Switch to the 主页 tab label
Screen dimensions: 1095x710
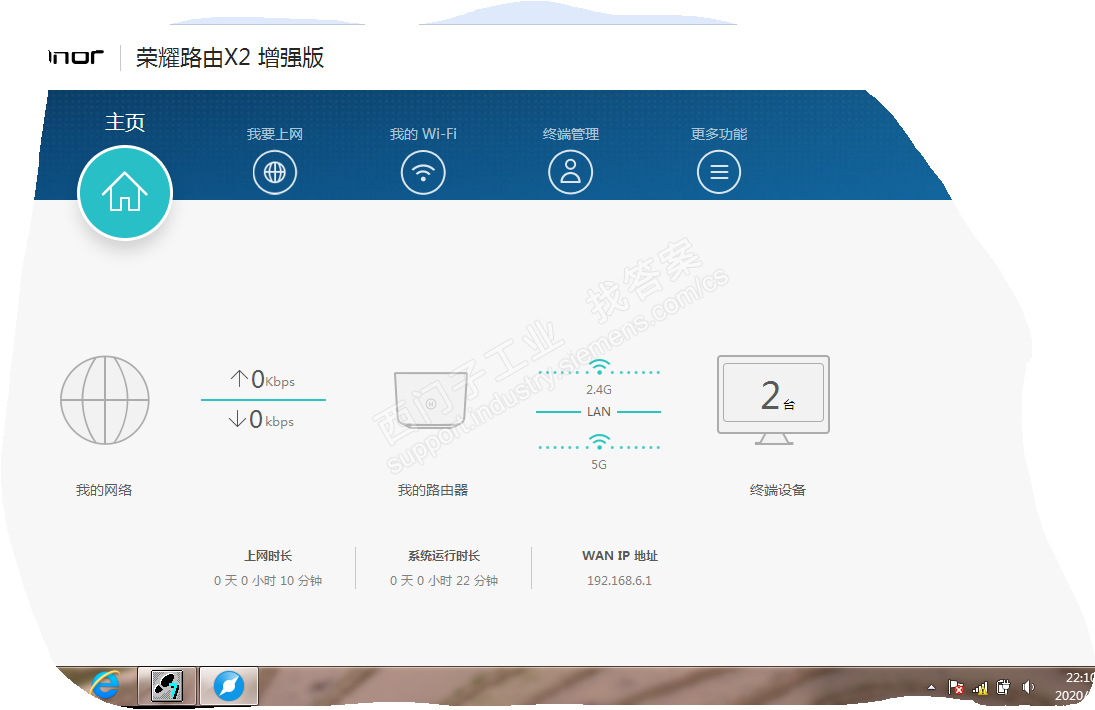coord(125,122)
